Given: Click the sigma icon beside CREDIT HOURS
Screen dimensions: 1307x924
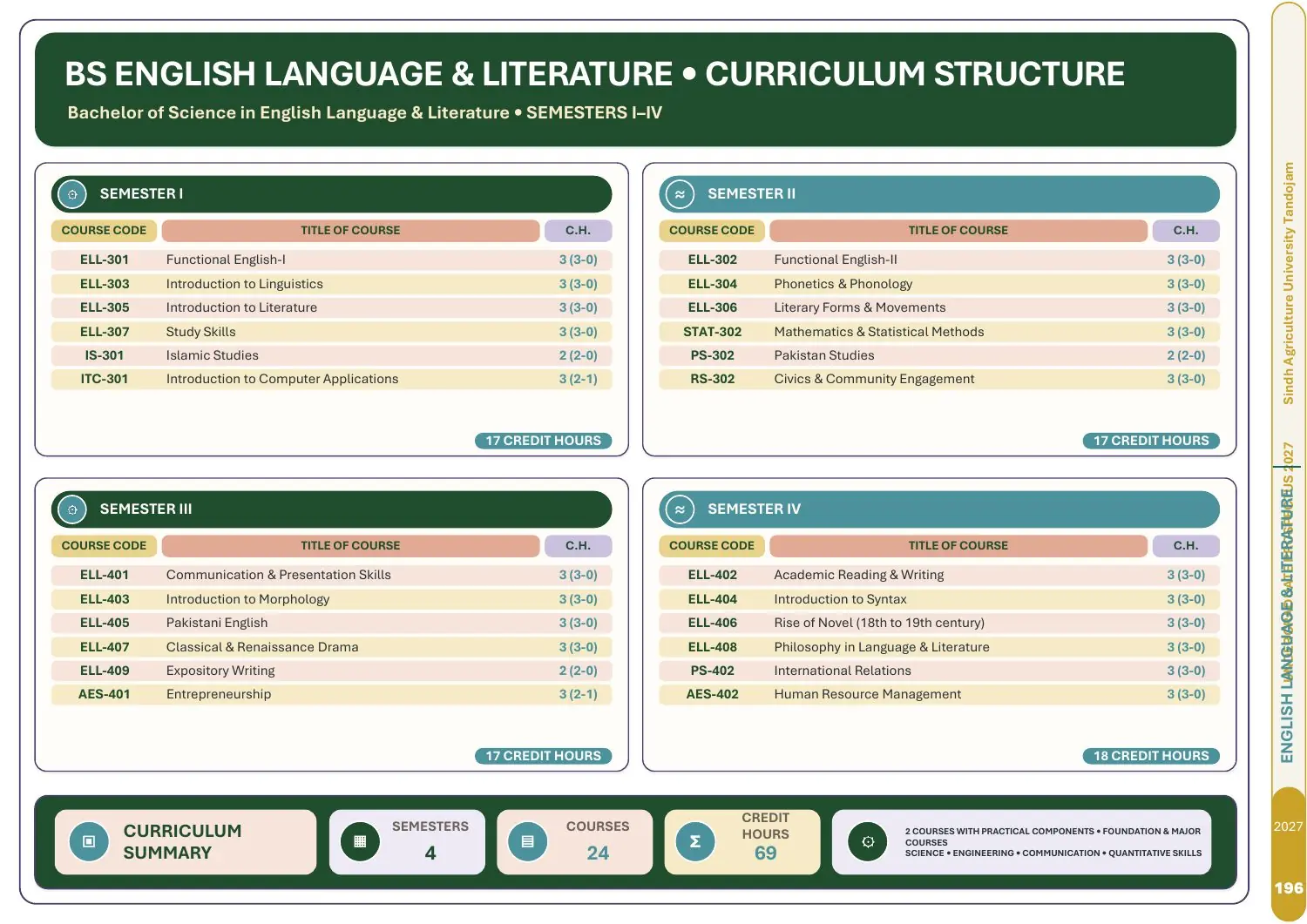Looking at the screenshot, I should [694, 842].
